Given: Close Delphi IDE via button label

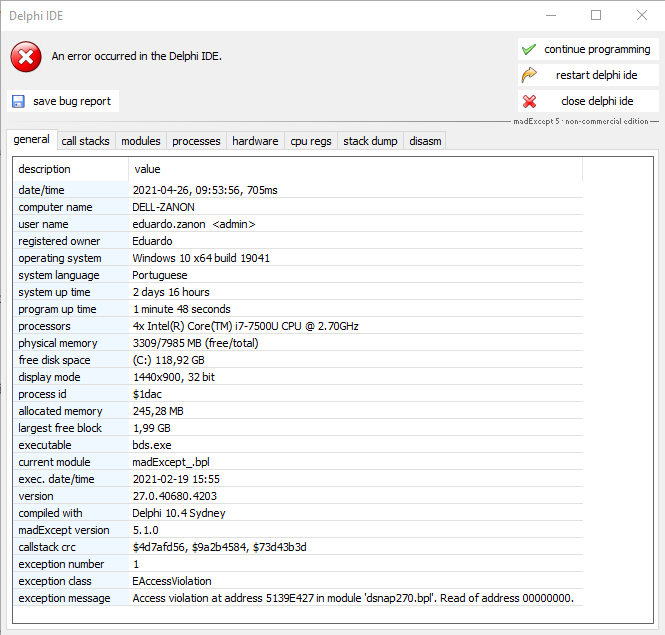Looking at the screenshot, I should click(x=588, y=101).
